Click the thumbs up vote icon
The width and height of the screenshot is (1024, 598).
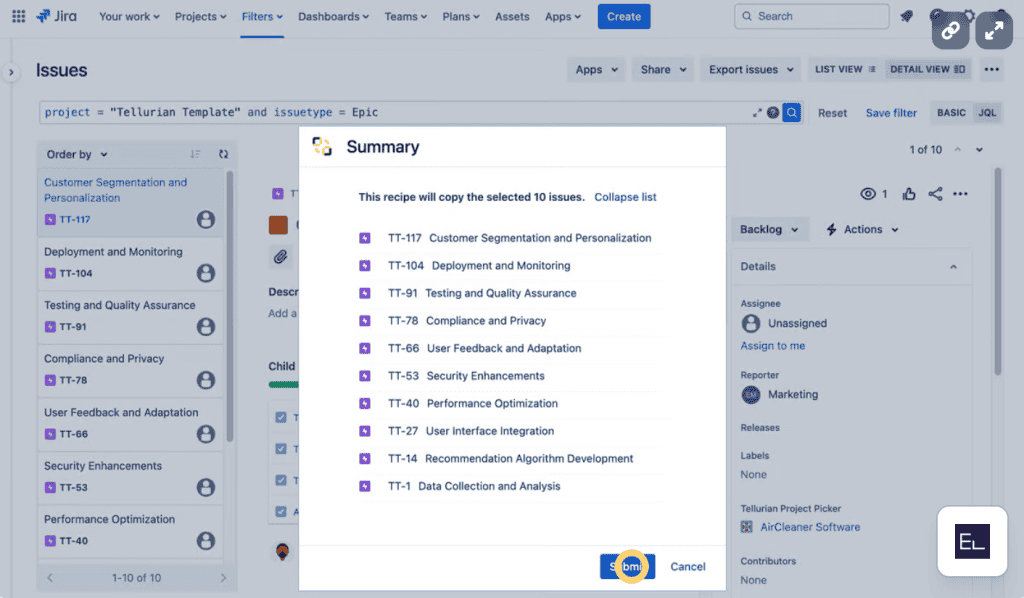(909, 194)
